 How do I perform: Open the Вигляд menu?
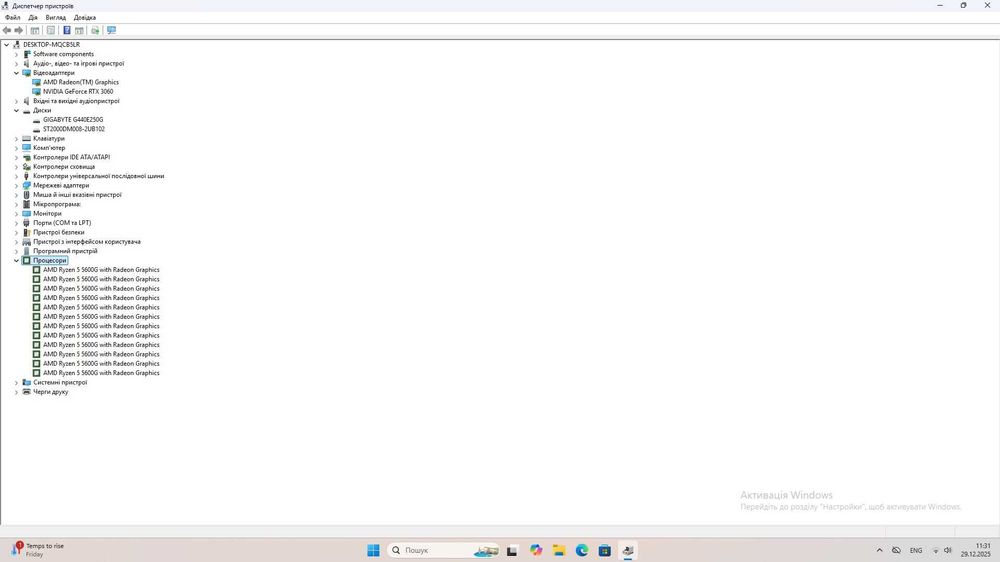pos(55,18)
